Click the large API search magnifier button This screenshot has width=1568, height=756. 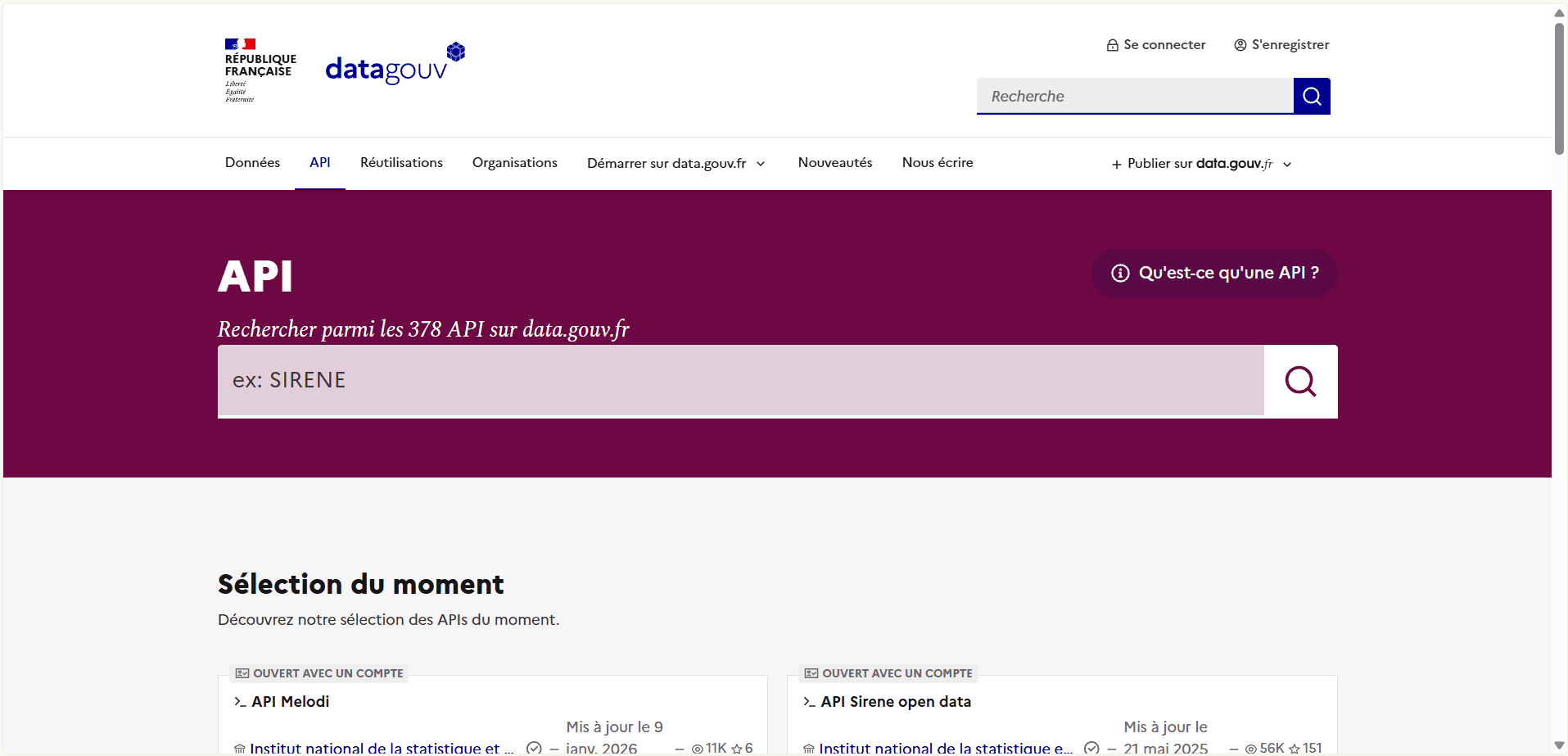click(1300, 381)
